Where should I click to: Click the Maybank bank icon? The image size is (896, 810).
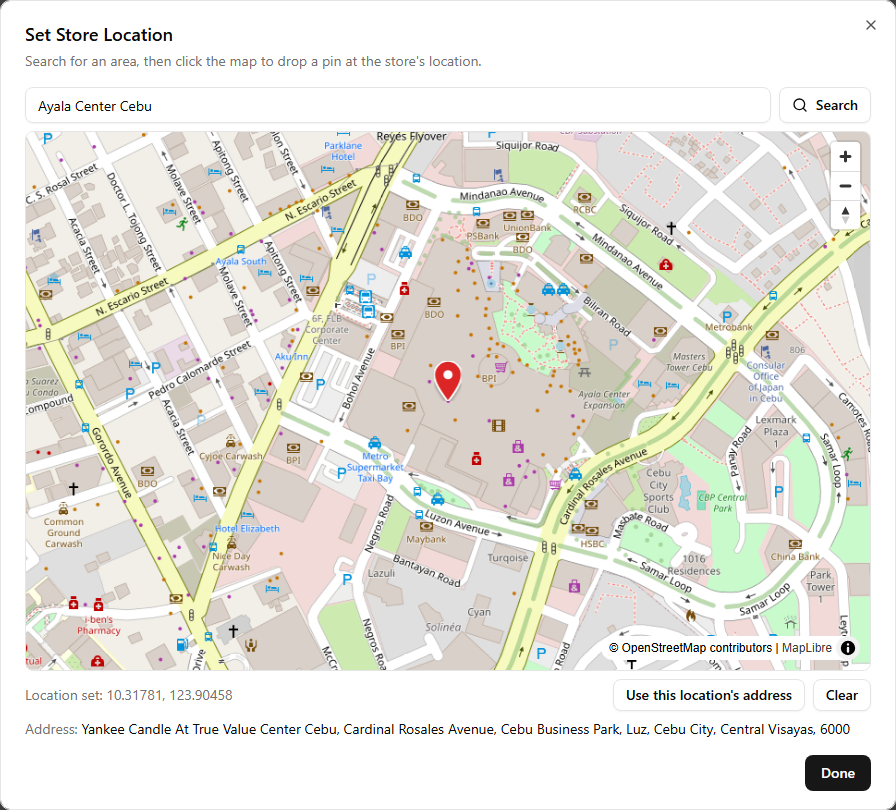tap(426, 527)
